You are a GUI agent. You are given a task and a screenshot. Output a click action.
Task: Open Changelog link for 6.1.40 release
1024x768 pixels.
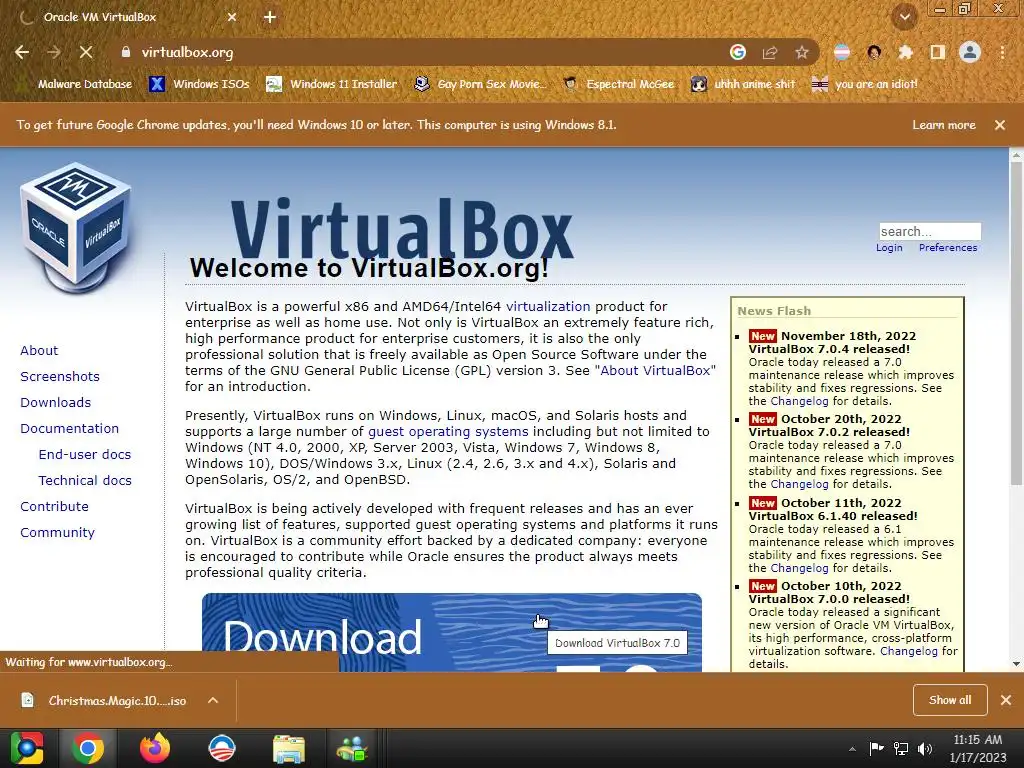point(799,568)
